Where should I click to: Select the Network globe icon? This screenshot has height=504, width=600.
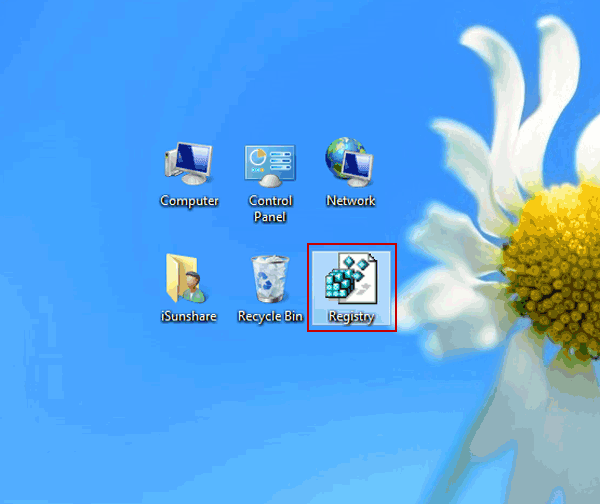pyautogui.click(x=350, y=162)
